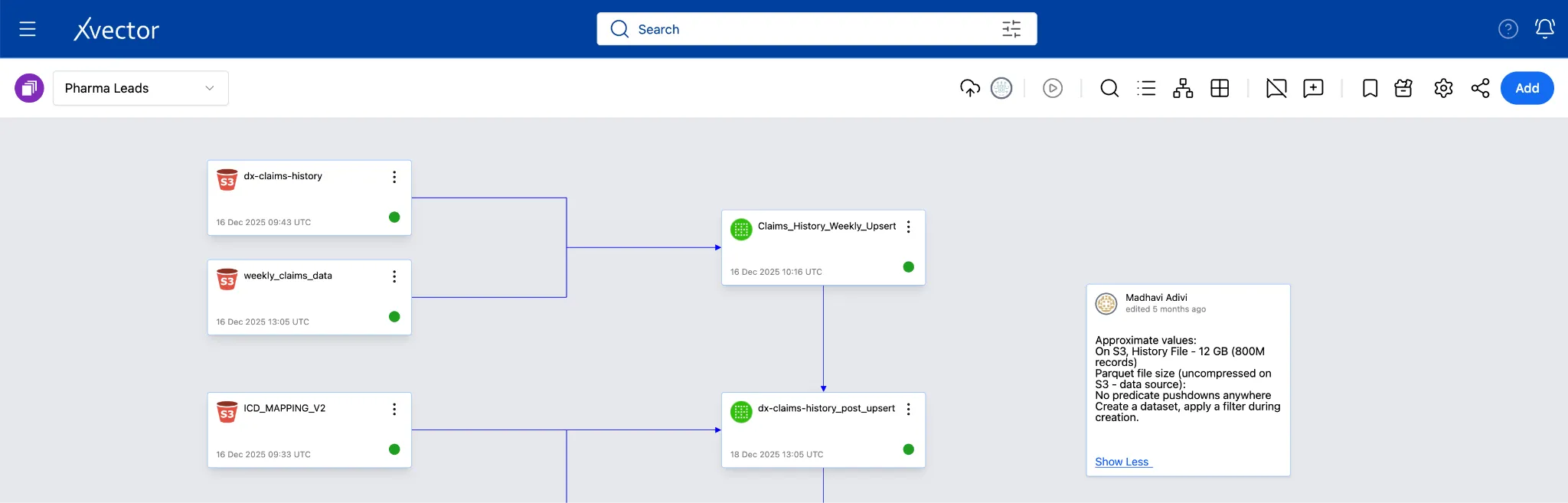
Task: Click the gray dataset circle icon
Action: click(x=1001, y=88)
